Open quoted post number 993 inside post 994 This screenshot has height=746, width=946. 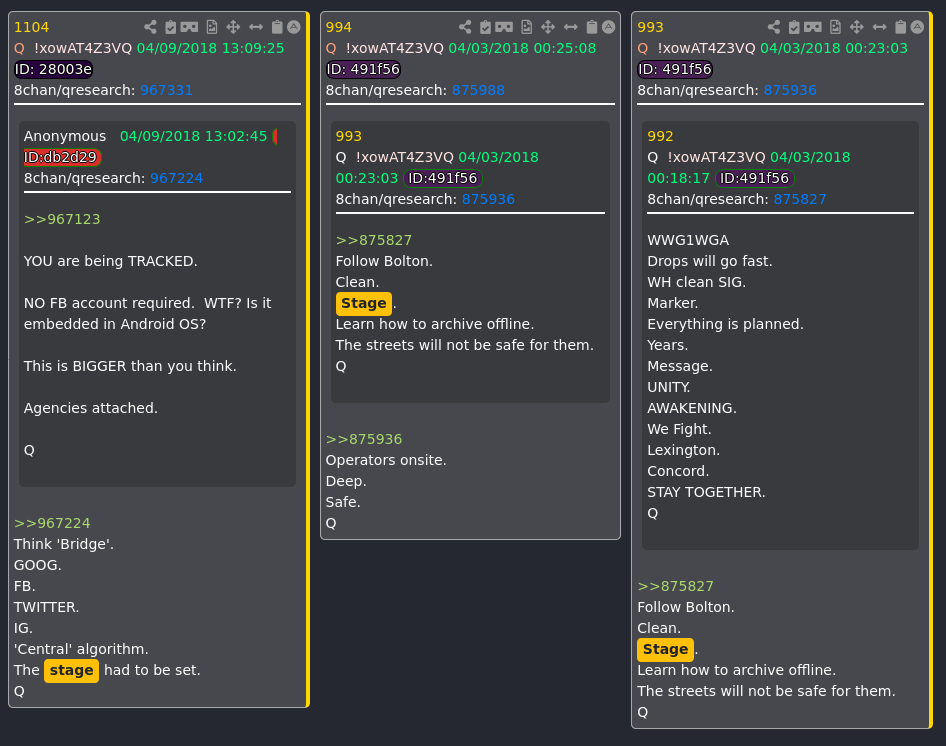click(349, 136)
